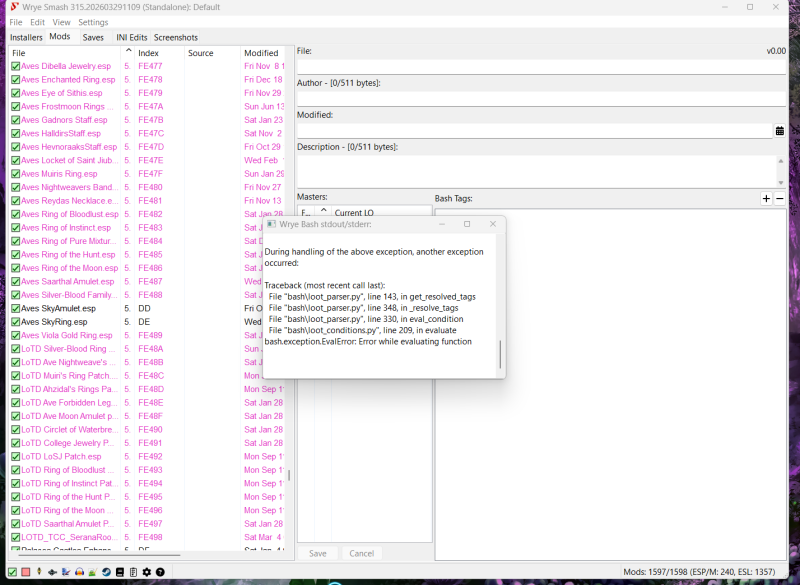Launch Steam from the status bar
The width and height of the screenshot is (800, 585).
tap(106, 572)
